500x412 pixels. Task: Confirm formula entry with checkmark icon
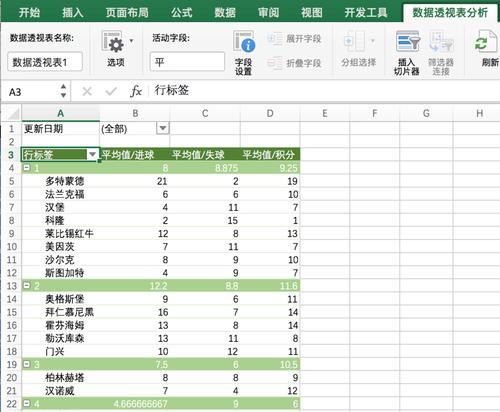click(111, 91)
